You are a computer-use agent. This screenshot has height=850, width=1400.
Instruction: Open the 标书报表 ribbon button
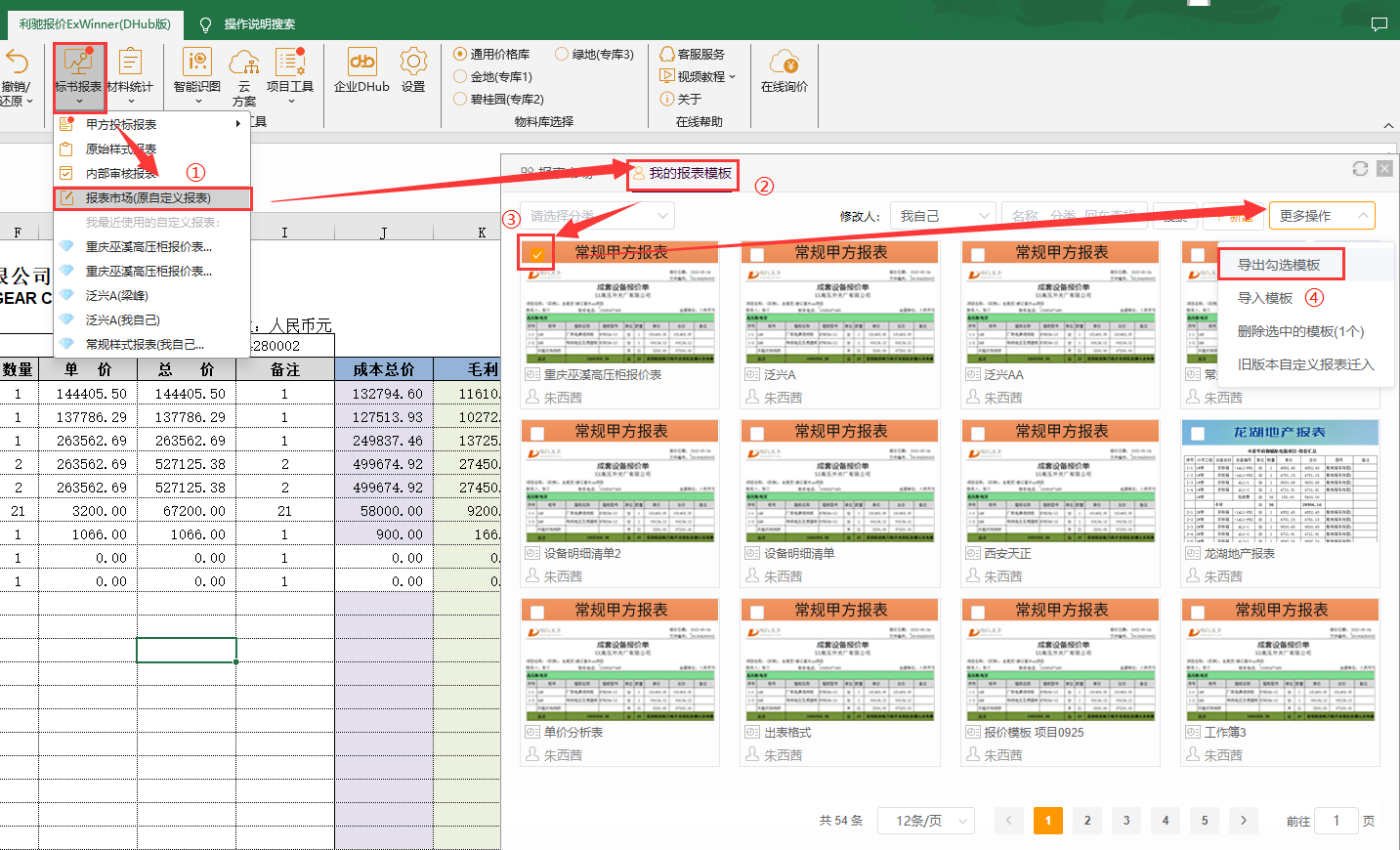(78, 76)
